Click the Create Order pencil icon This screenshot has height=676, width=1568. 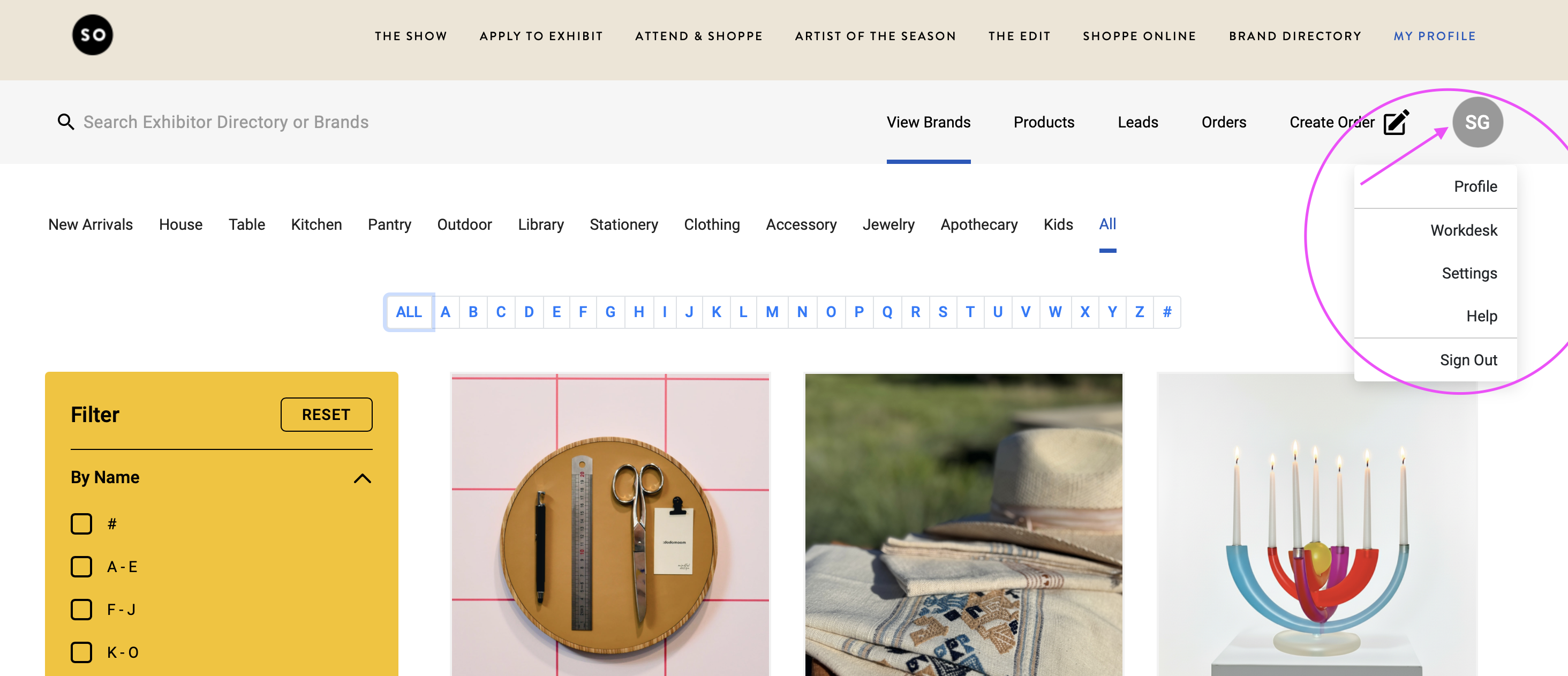[1396, 122]
